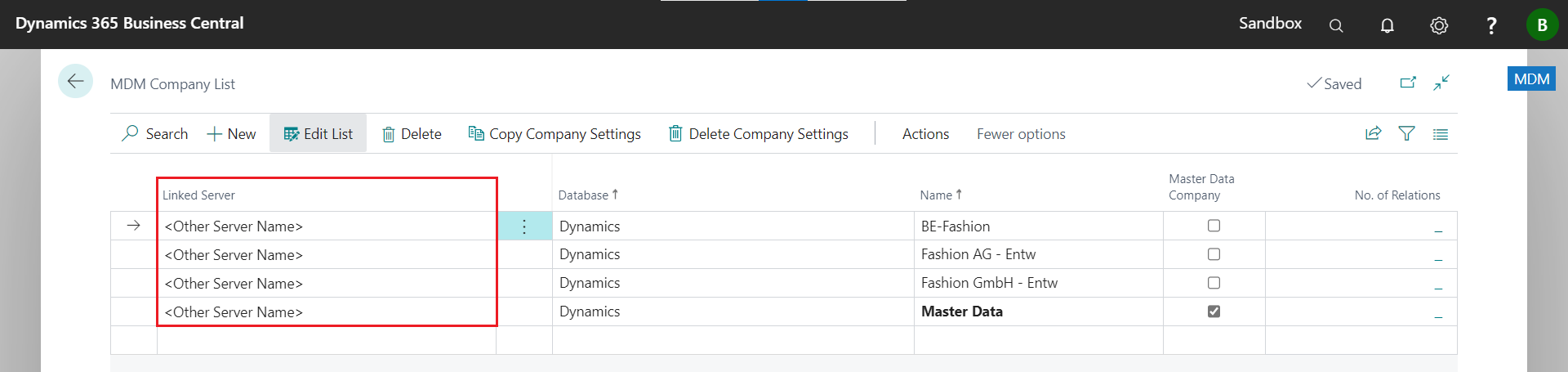Create a New company entry
This screenshot has width=1568, height=372.
click(232, 134)
